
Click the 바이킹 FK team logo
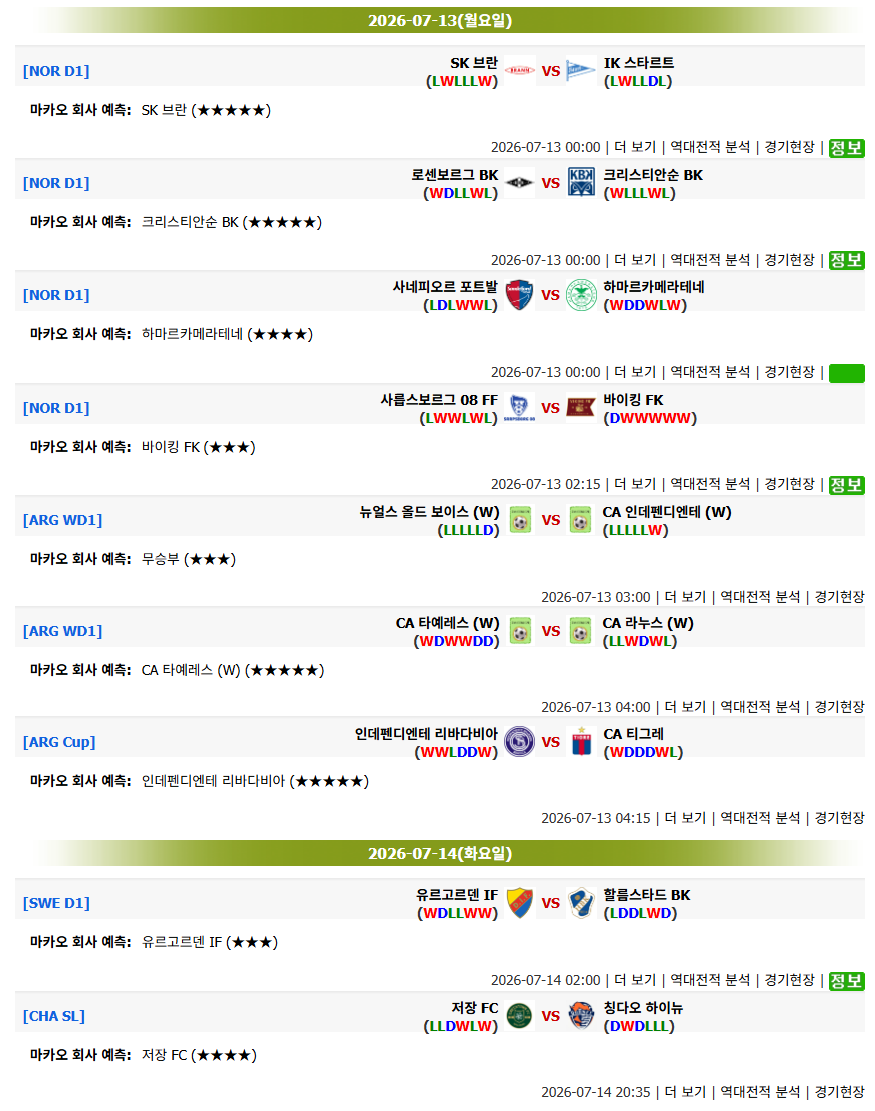click(x=580, y=407)
